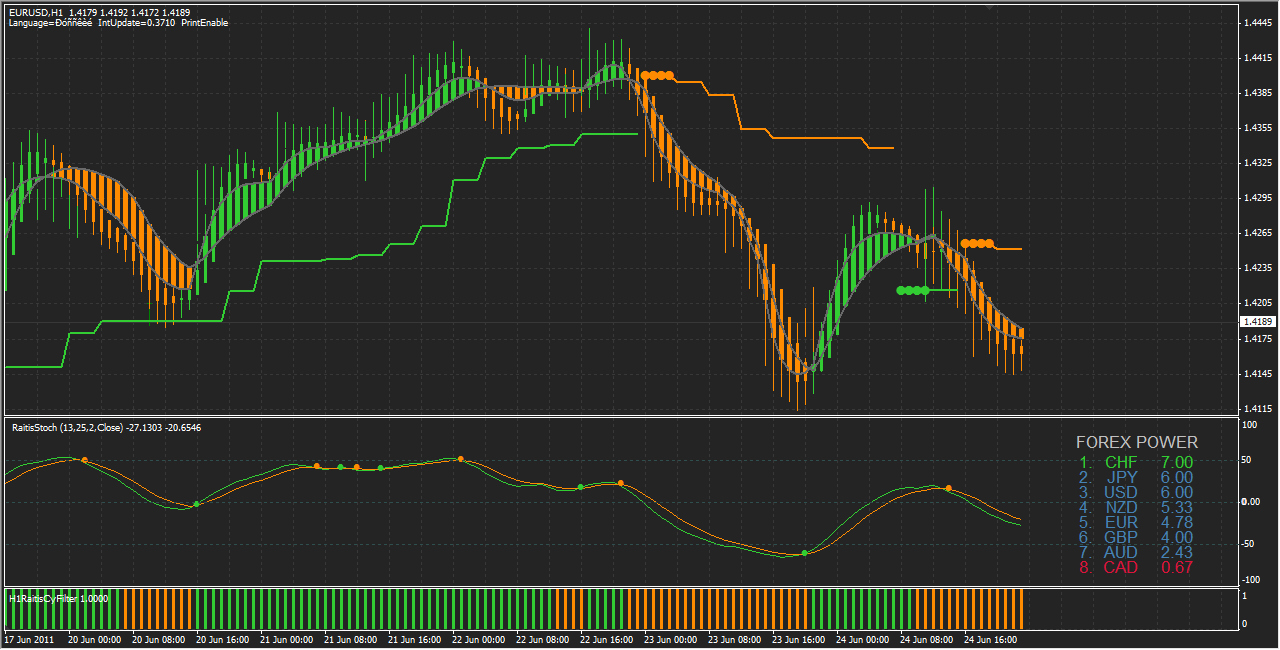Click the 1.4115 level on the price axis

coord(1256,409)
